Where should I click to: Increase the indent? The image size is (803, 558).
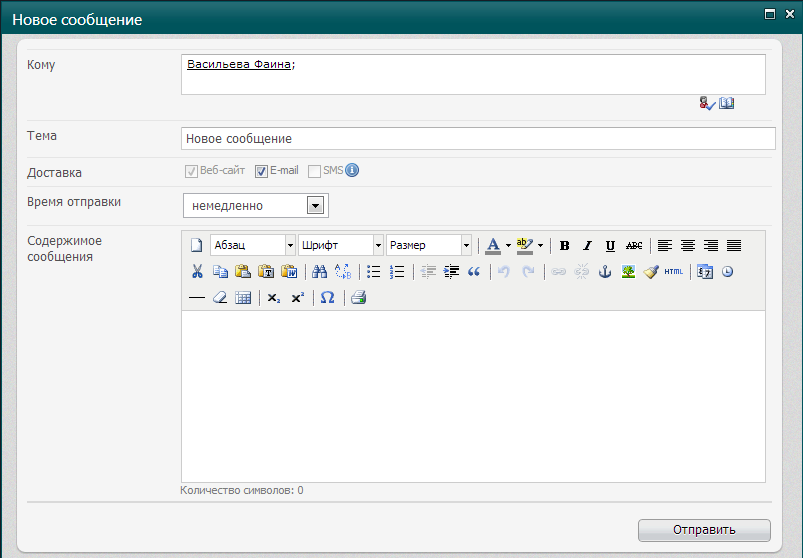(451, 271)
